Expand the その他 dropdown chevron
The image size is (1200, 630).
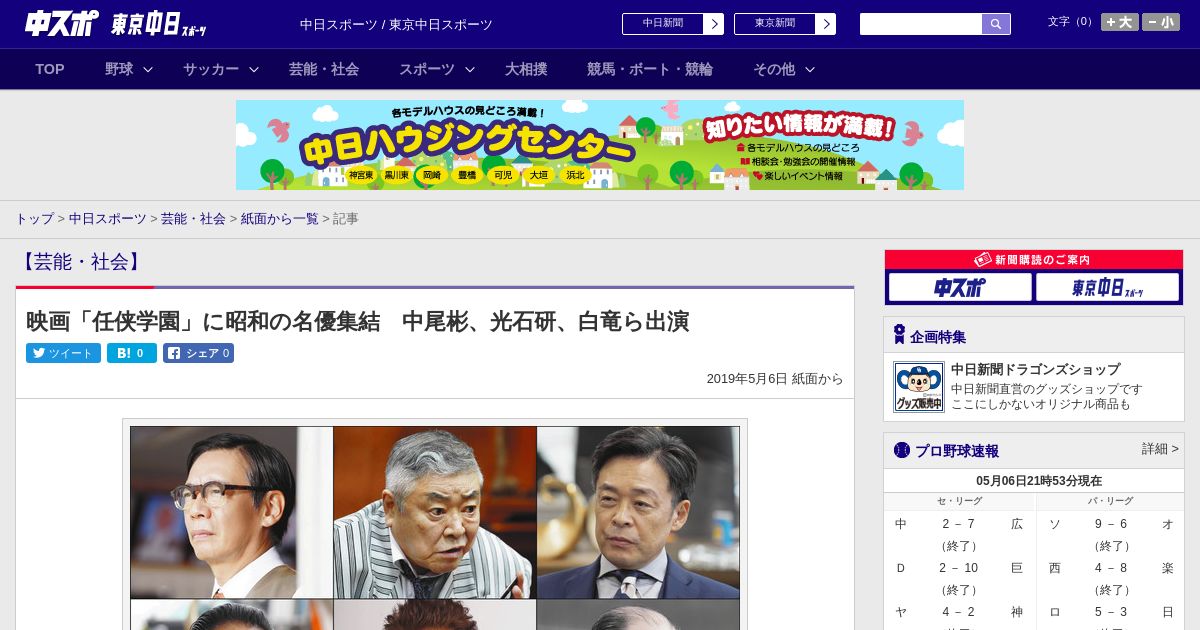point(810,69)
